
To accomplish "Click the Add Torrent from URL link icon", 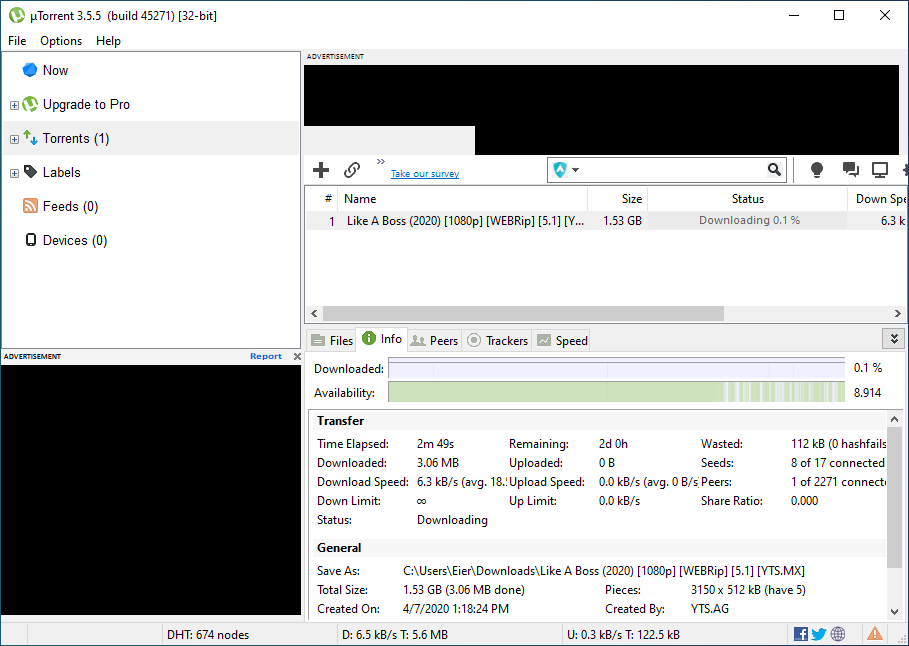I will (352, 170).
